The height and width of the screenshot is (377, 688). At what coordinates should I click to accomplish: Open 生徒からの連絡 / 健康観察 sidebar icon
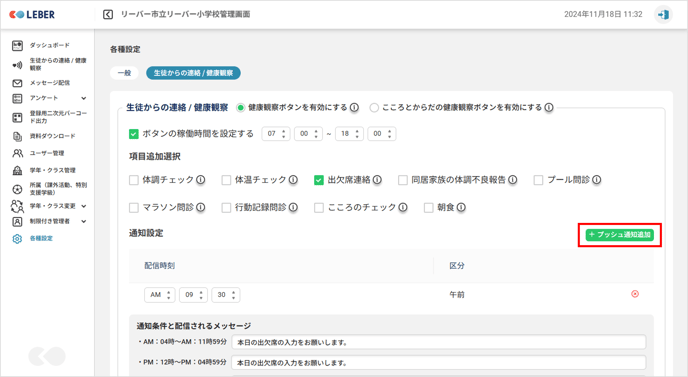pyautogui.click(x=17, y=65)
